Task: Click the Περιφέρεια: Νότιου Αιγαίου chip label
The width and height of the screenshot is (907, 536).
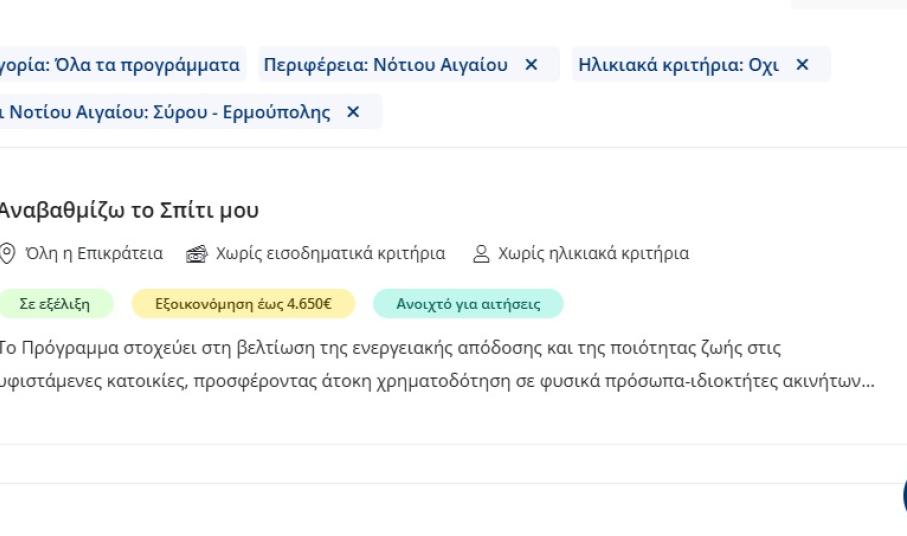Action: [x=385, y=65]
